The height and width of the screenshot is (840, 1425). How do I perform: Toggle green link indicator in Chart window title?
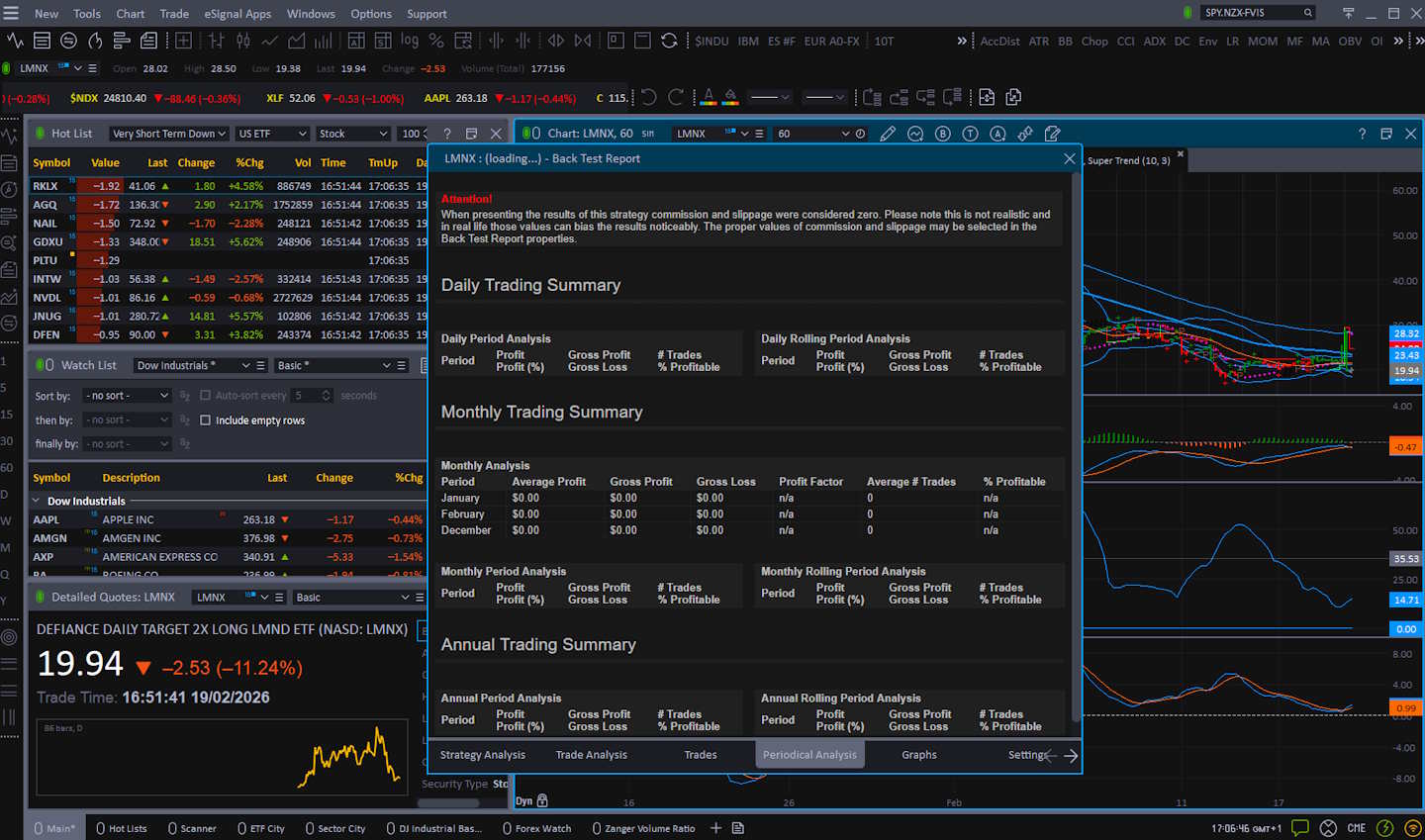[525, 134]
